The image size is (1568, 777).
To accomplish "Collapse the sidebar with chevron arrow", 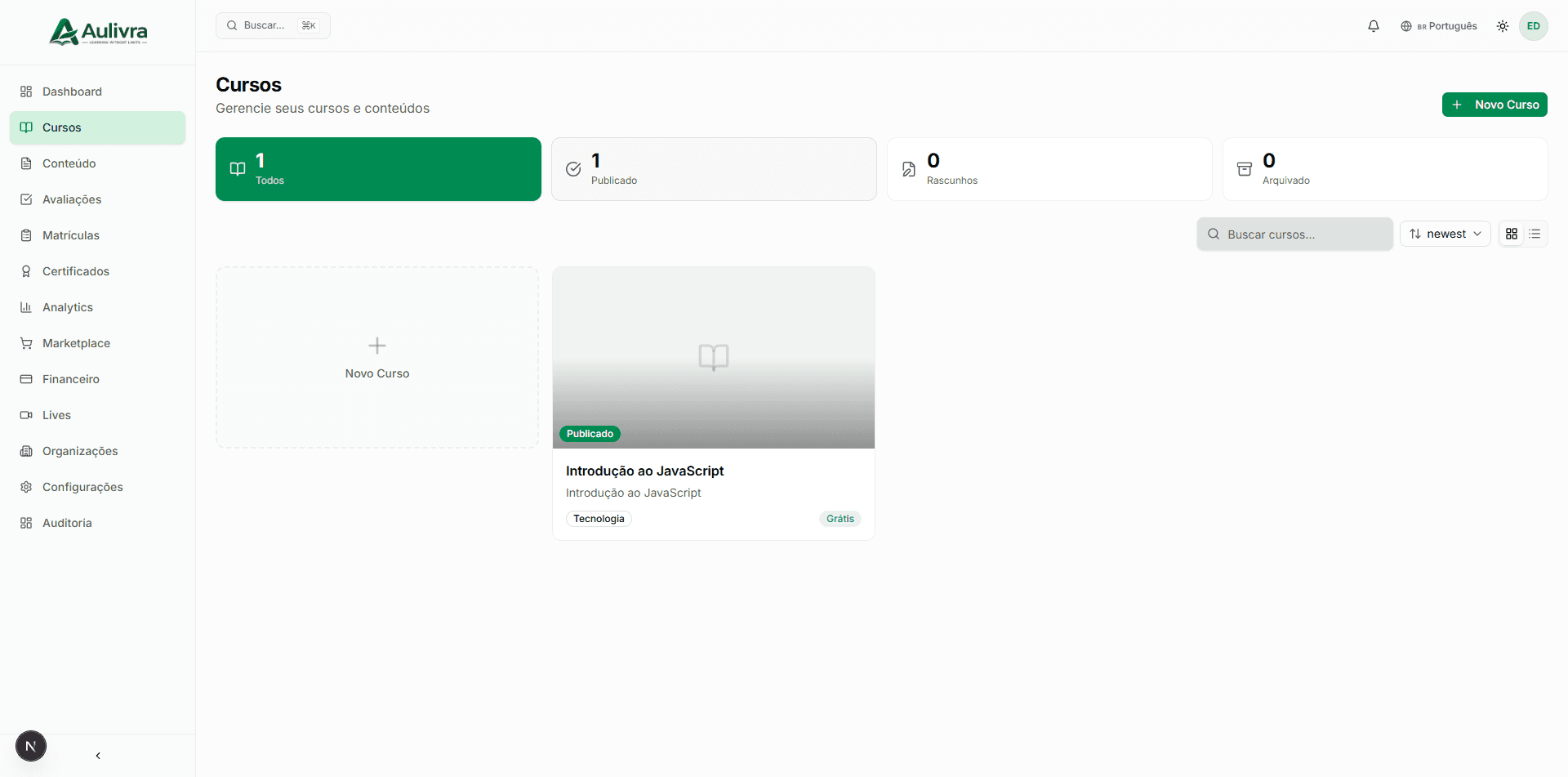I will (98, 756).
